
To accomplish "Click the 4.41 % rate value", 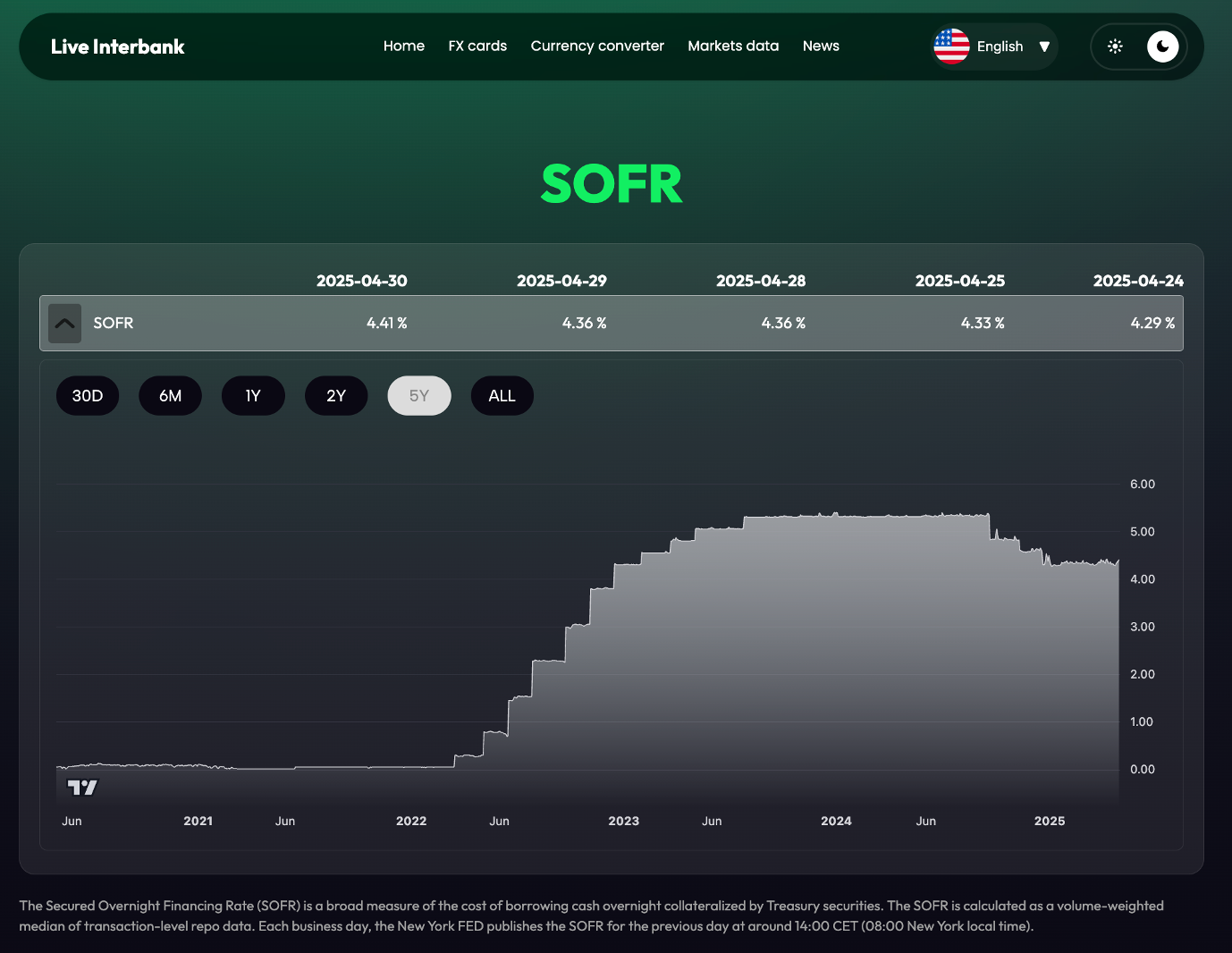I will pyautogui.click(x=386, y=324).
